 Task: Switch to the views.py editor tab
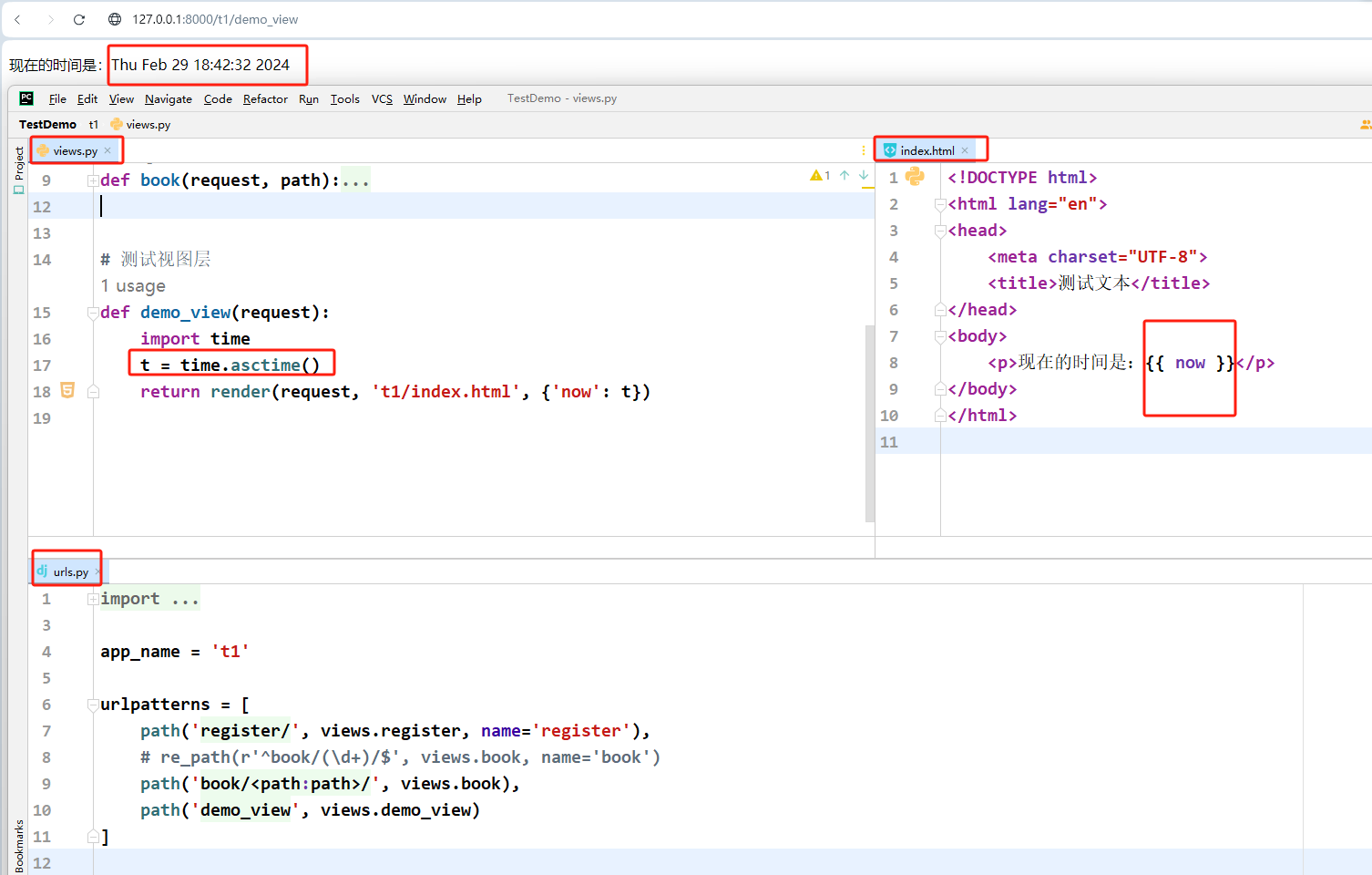(x=75, y=150)
